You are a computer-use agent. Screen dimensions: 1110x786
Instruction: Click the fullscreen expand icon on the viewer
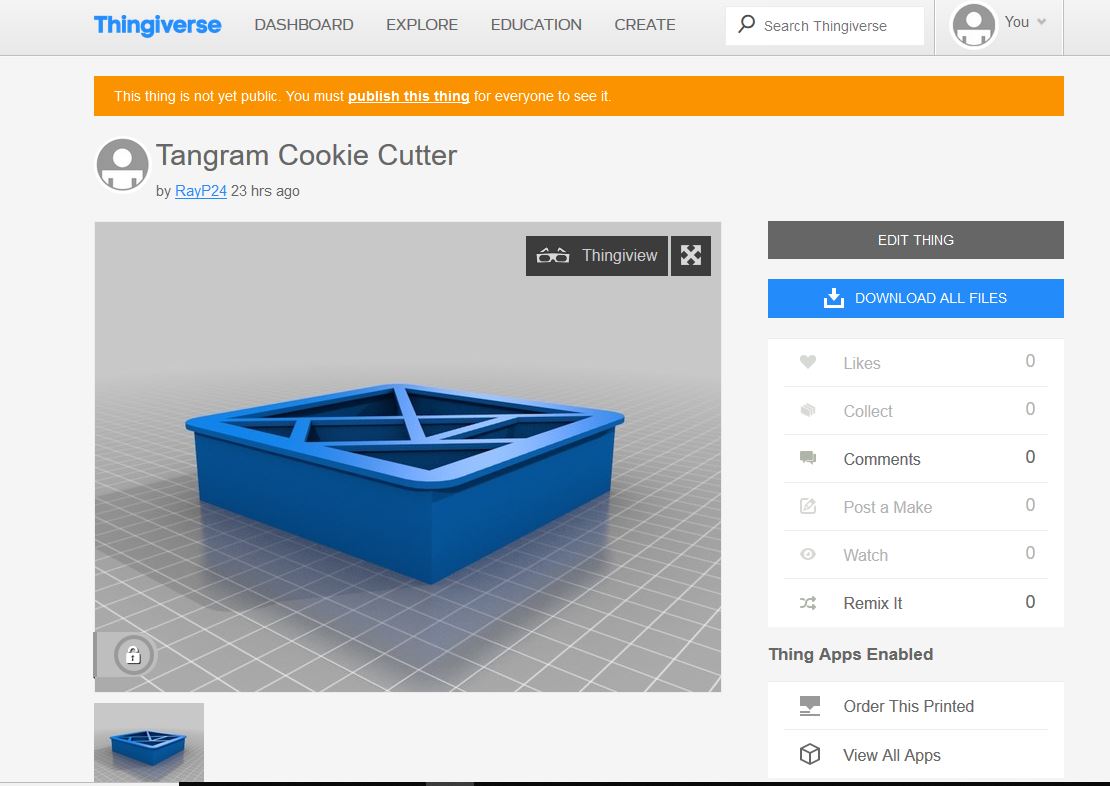pyautogui.click(x=691, y=256)
